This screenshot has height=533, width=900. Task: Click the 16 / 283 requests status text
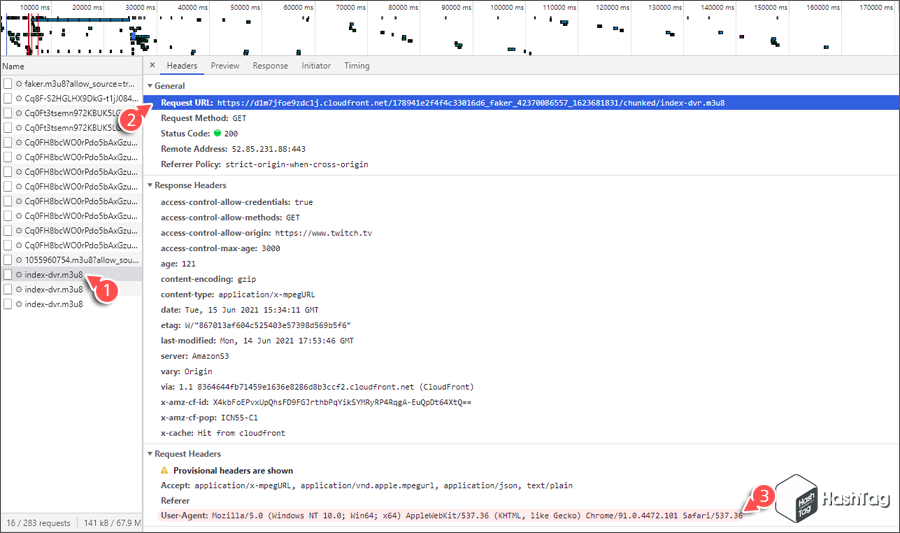[38, 523]
